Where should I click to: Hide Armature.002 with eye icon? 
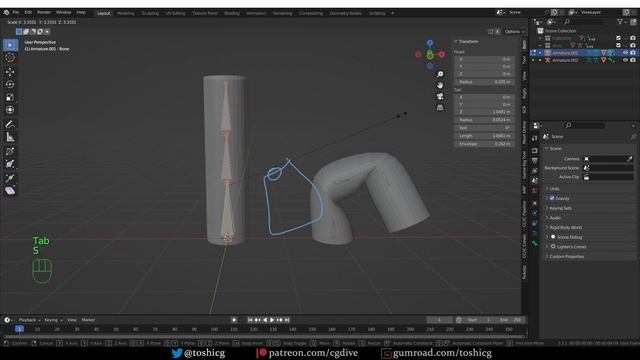(625, 60)
